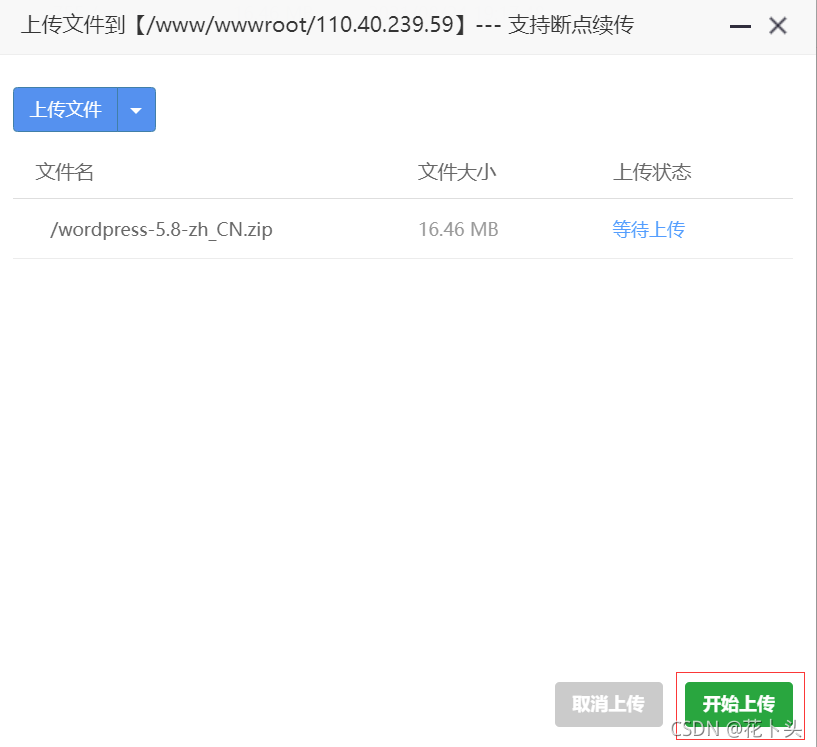This screenshot has width=817, height=747.
Task: Click the 文件大小 column header
Action: pyautogui.click(x=457, y=172)
